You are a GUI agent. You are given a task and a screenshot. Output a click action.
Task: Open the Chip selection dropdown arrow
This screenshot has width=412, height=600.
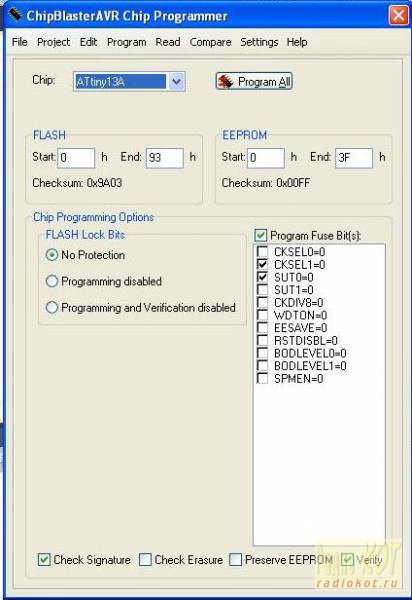click(x=176, y=81)
